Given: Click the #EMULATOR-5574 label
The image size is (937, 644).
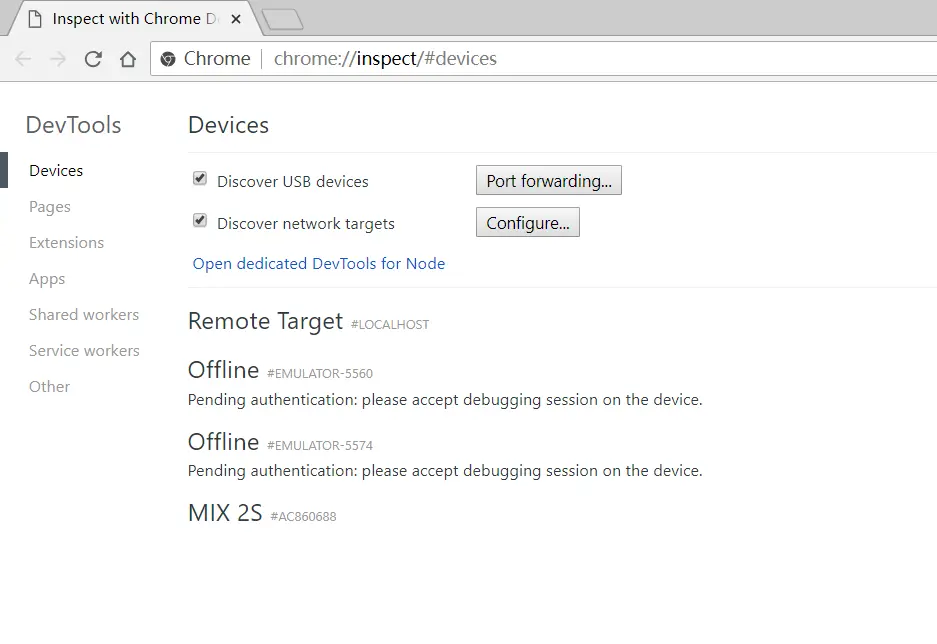Looking at the screenshot, I should click(x=320, y=446).
